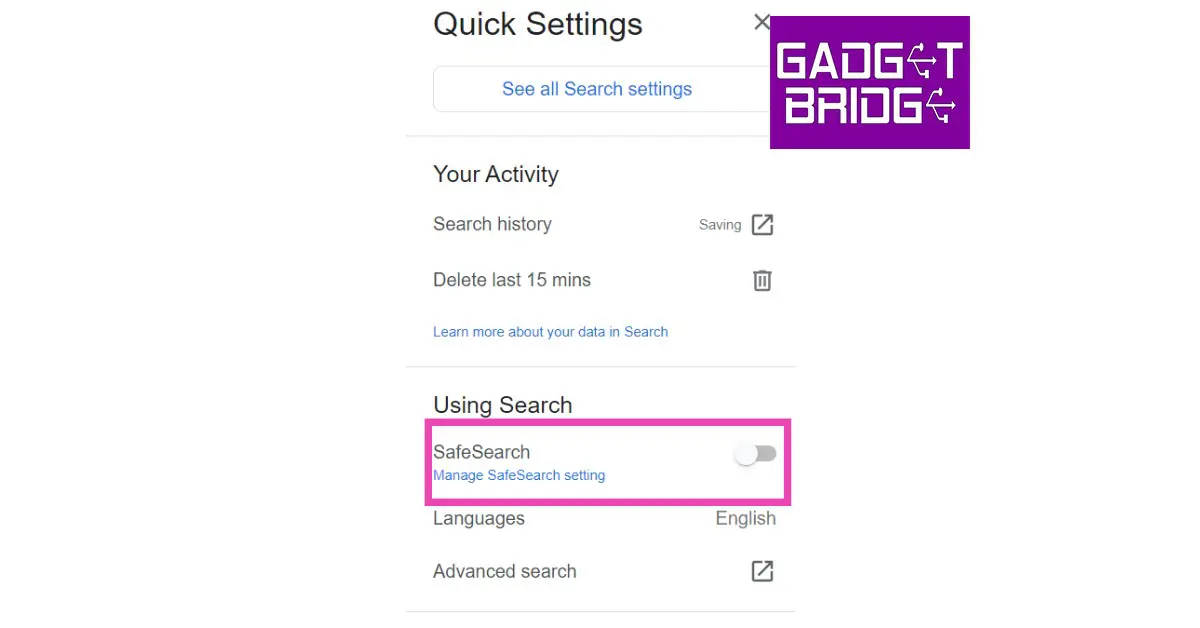Change the English language value
This screenshot has width=1200, height=628.
pos(745,518)
